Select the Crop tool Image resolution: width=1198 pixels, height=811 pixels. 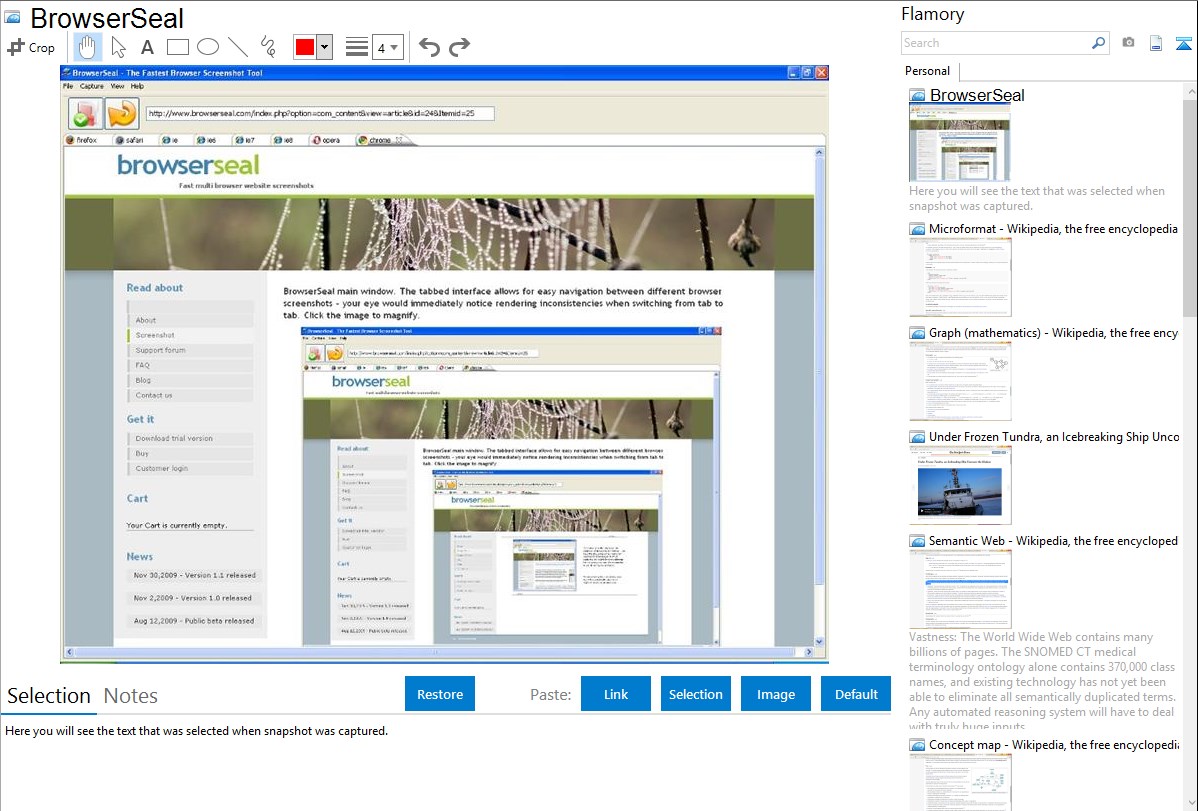(31, 47)
